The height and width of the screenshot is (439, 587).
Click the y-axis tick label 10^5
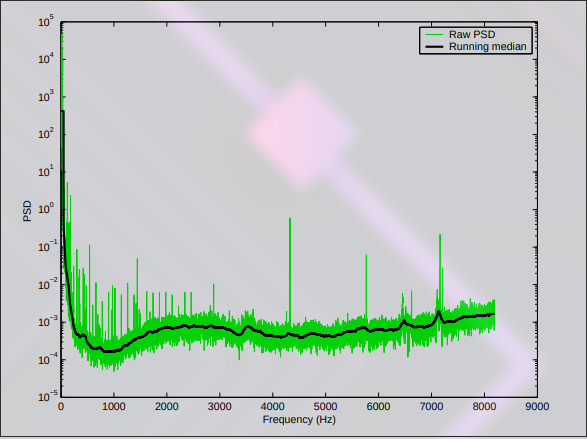[46, 21]
